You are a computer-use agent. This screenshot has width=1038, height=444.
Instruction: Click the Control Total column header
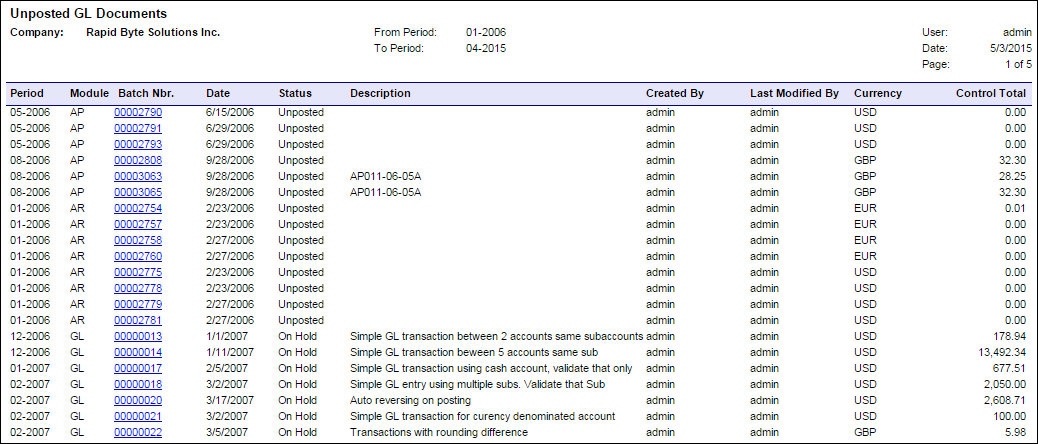click(x=991, y=94)
